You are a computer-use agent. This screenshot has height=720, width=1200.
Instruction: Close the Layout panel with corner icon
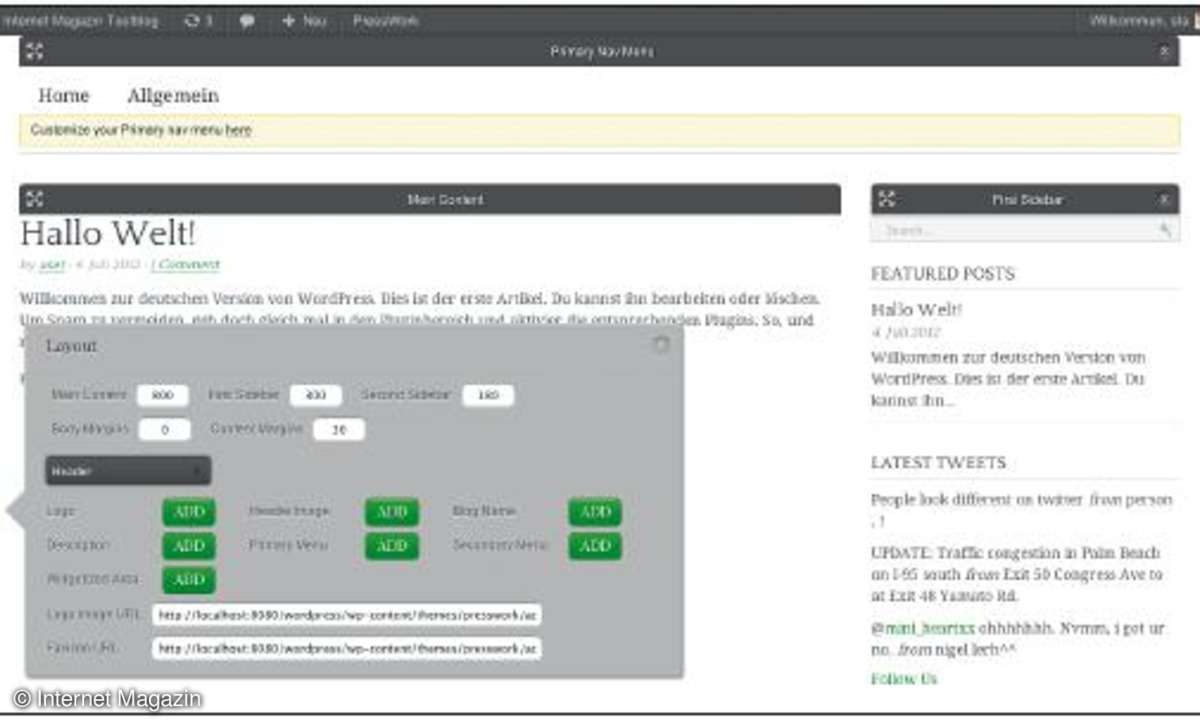(x=660, y=344)
